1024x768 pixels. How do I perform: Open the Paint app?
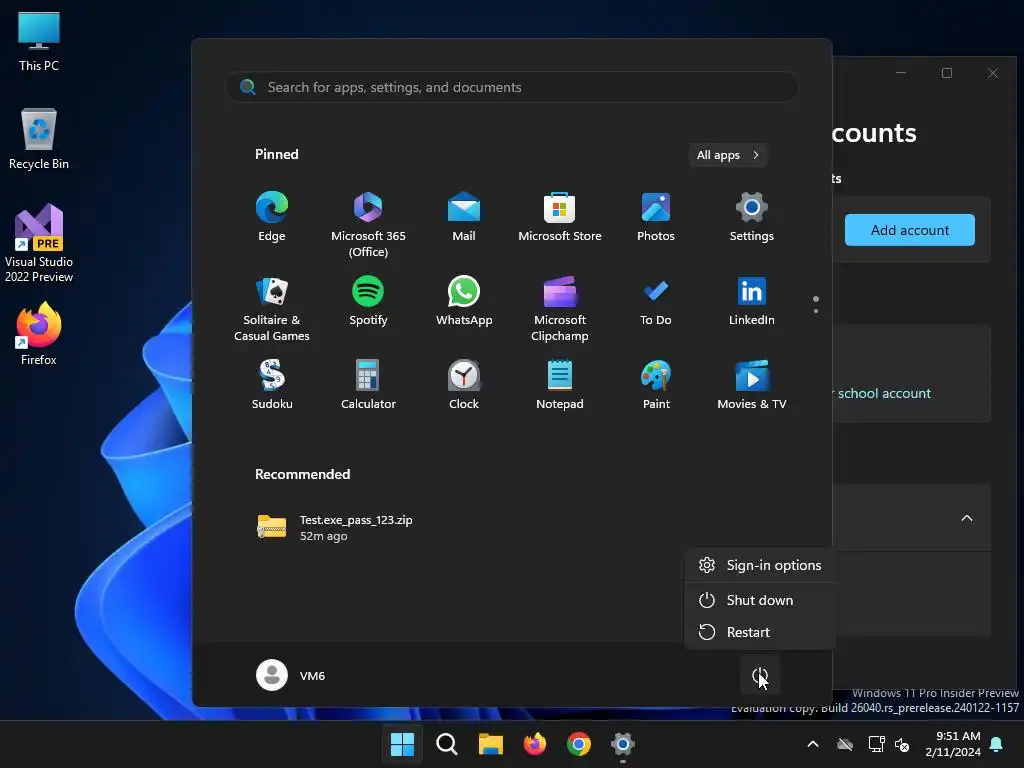(656, 385)
